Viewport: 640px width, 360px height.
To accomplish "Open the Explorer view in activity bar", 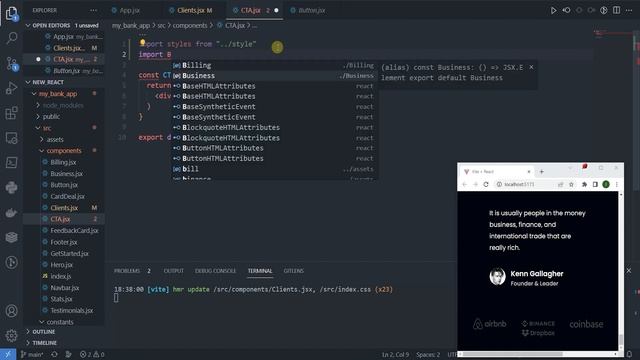I will coord(11,13).
